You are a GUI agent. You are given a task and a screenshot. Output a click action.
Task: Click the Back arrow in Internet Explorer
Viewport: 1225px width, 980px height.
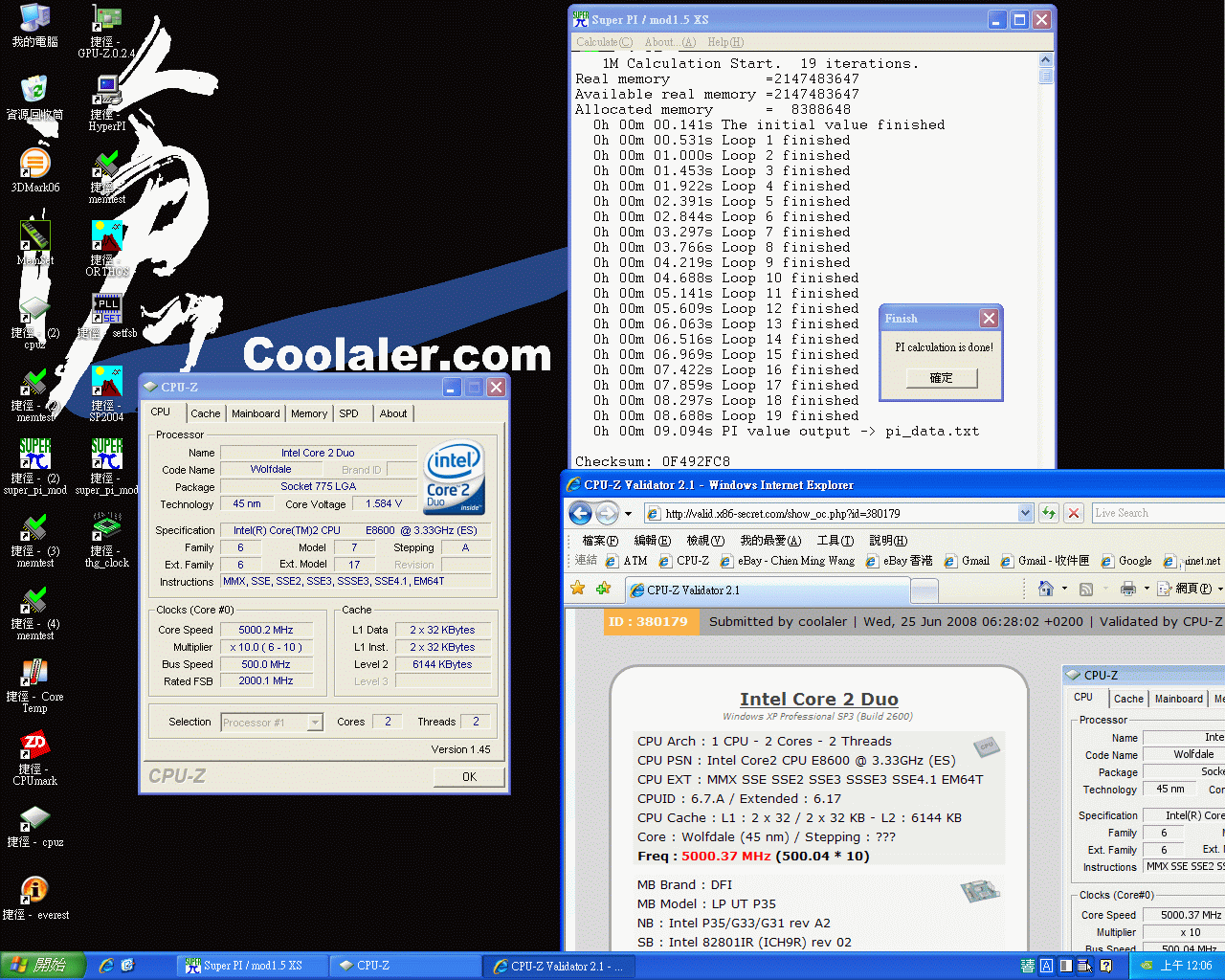[580, 513]
